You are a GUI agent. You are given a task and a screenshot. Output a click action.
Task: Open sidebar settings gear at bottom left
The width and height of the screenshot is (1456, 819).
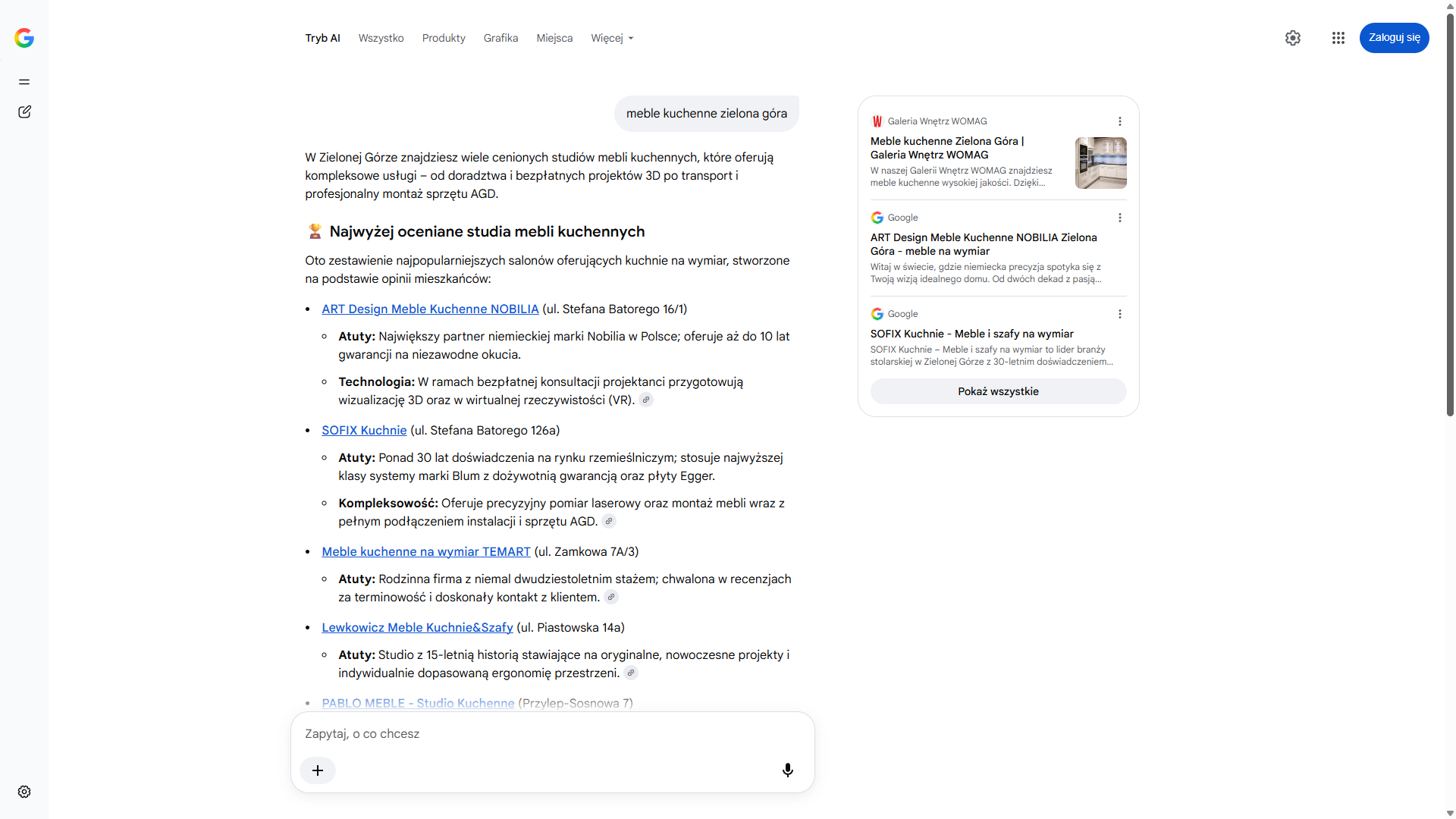tap(24, 792)
